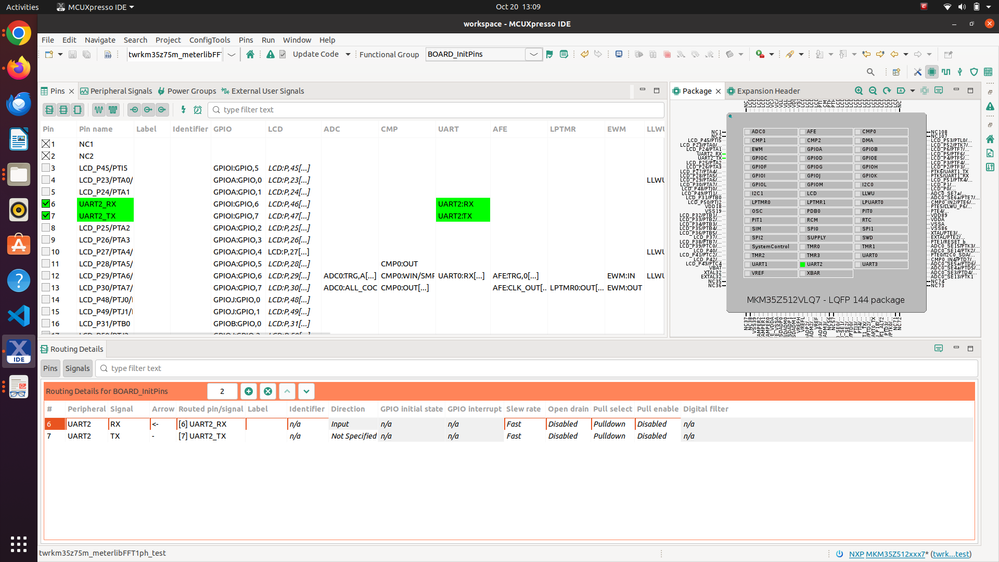Click the green UART2:RX cell in UART column
This screenshot has width=999, height=562.
463,204
